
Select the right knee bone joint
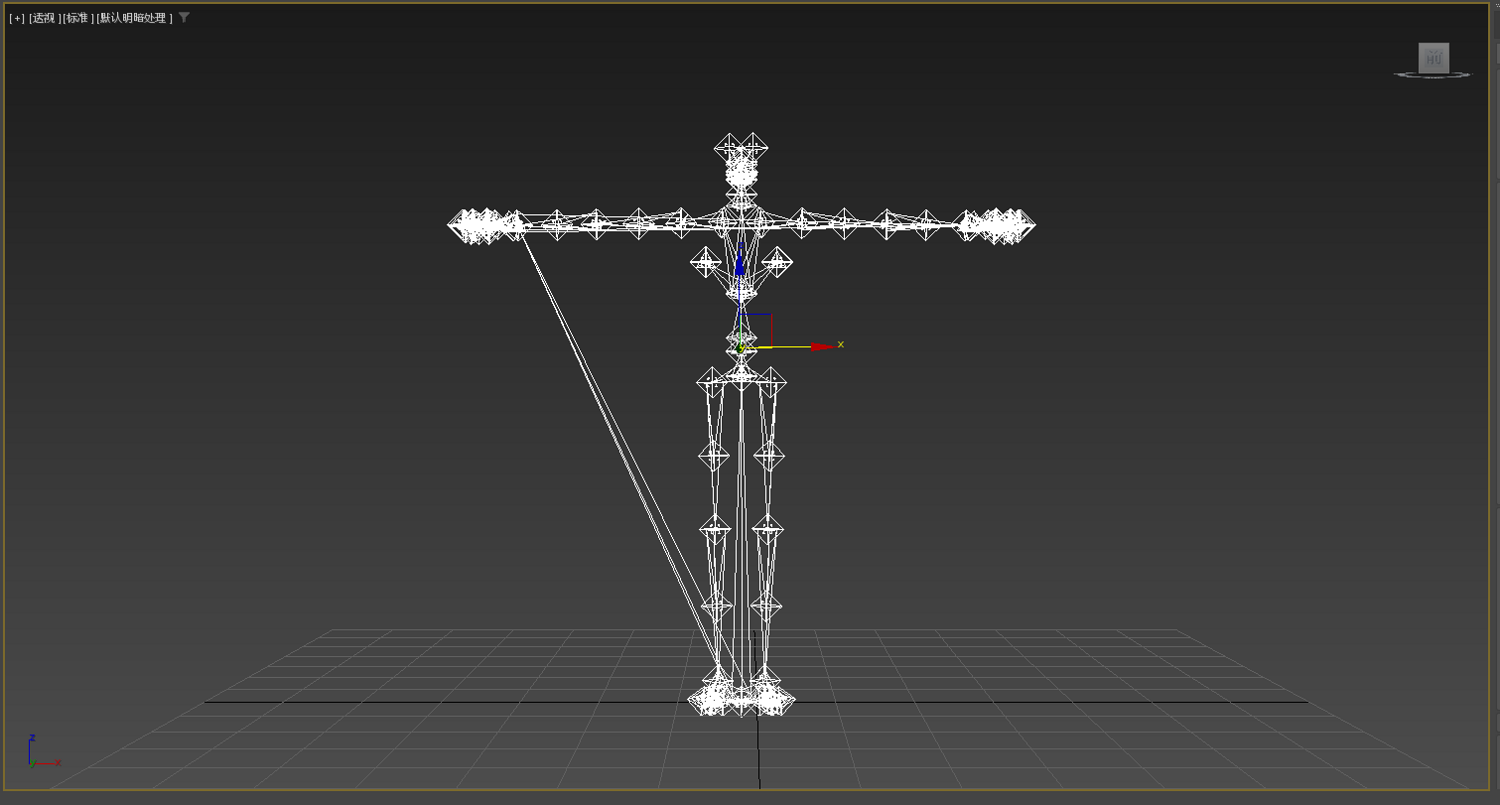click(767, 528)
